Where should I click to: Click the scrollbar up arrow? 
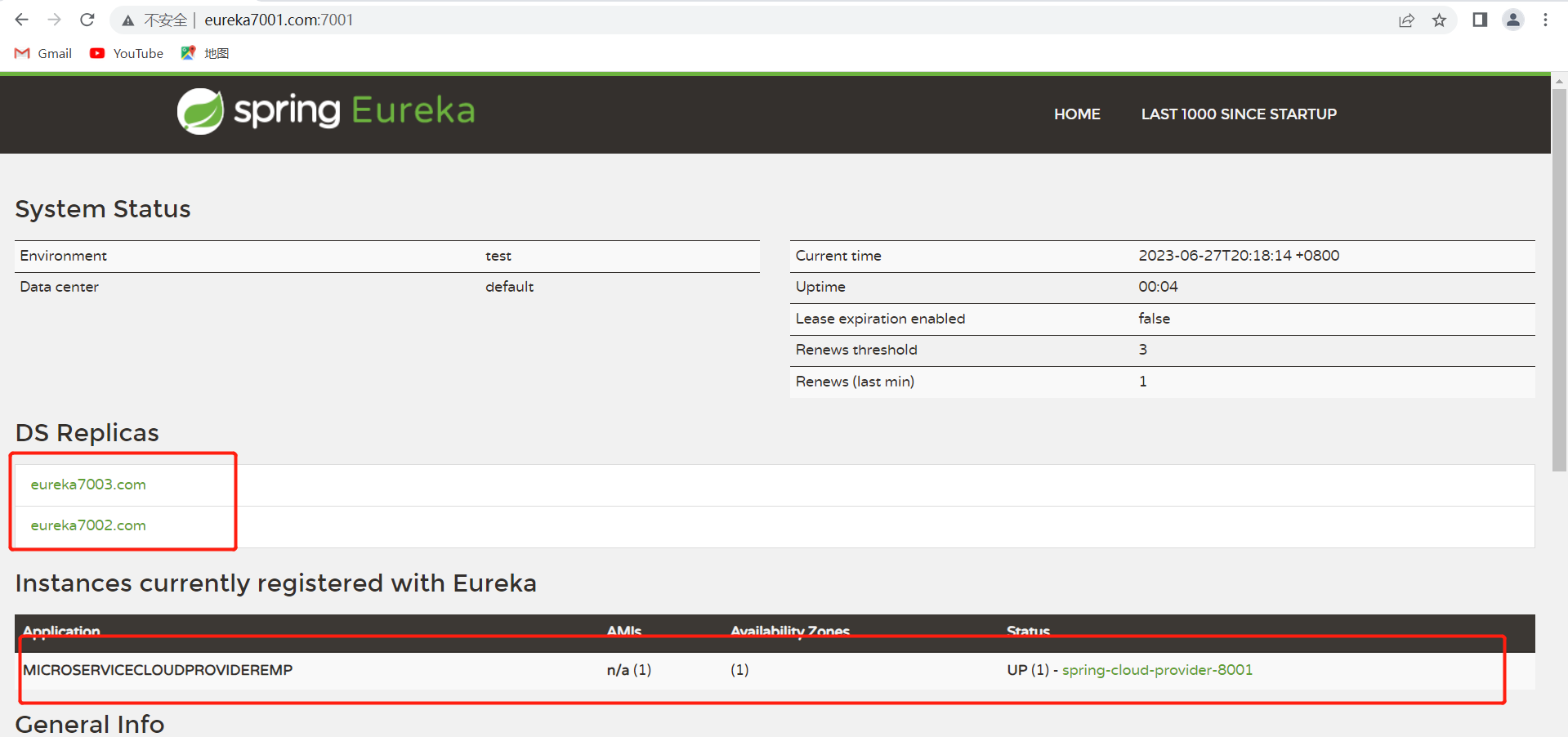click(x=1559, y=81)
